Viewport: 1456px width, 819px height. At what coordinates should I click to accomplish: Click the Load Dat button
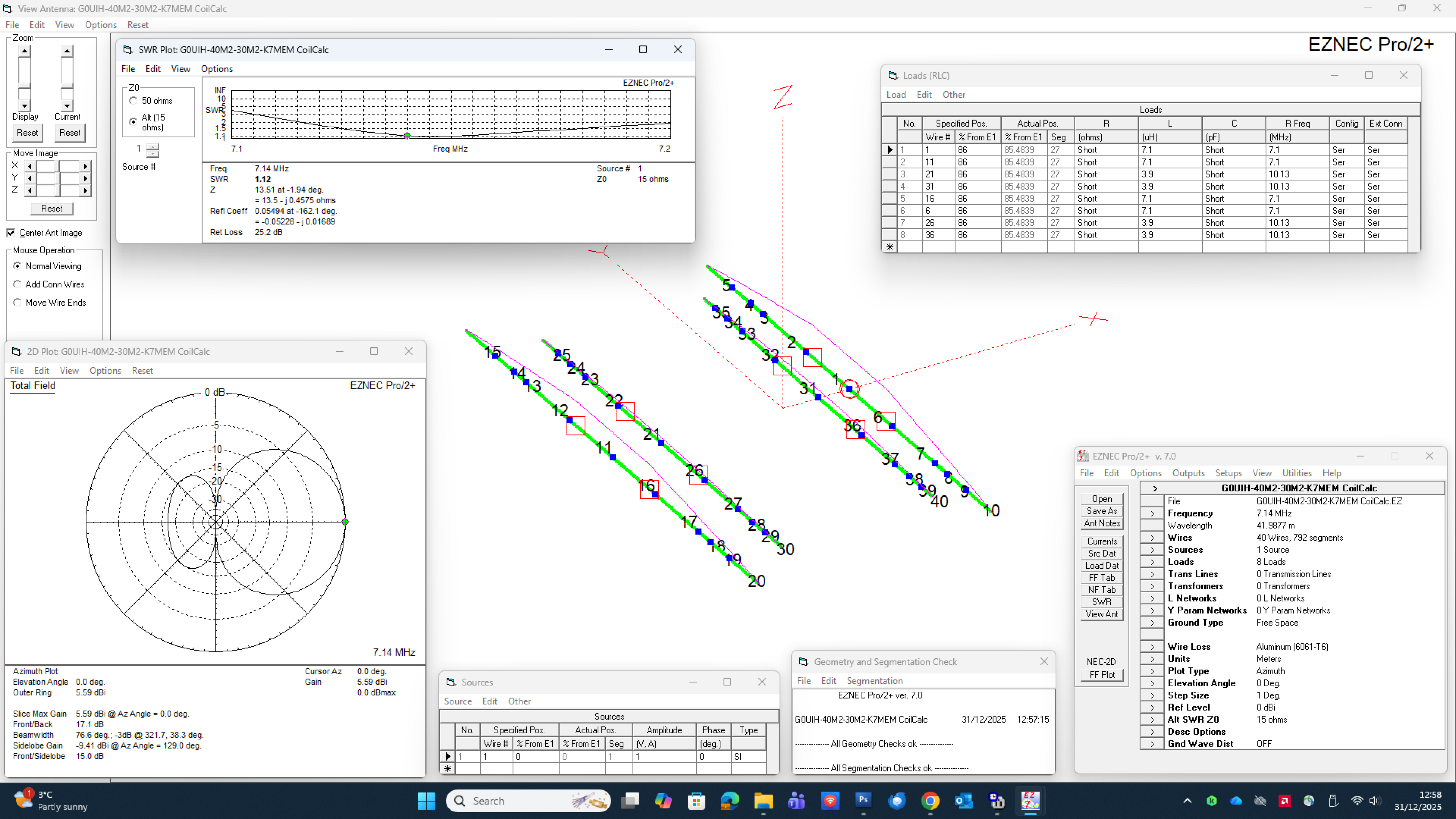1102,565
